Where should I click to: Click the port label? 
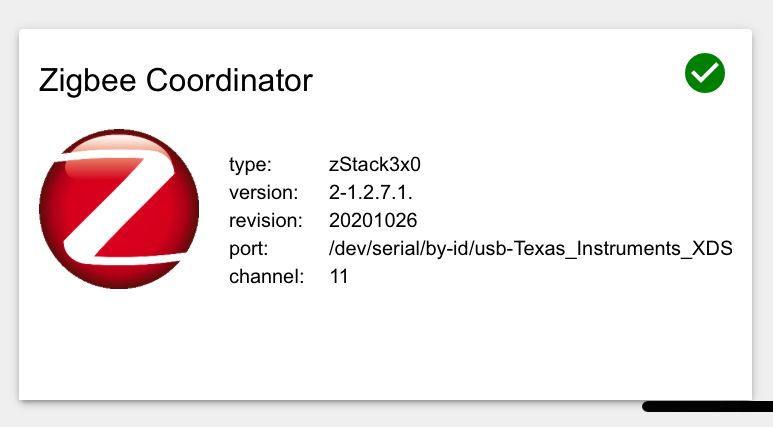click(248, 249)
